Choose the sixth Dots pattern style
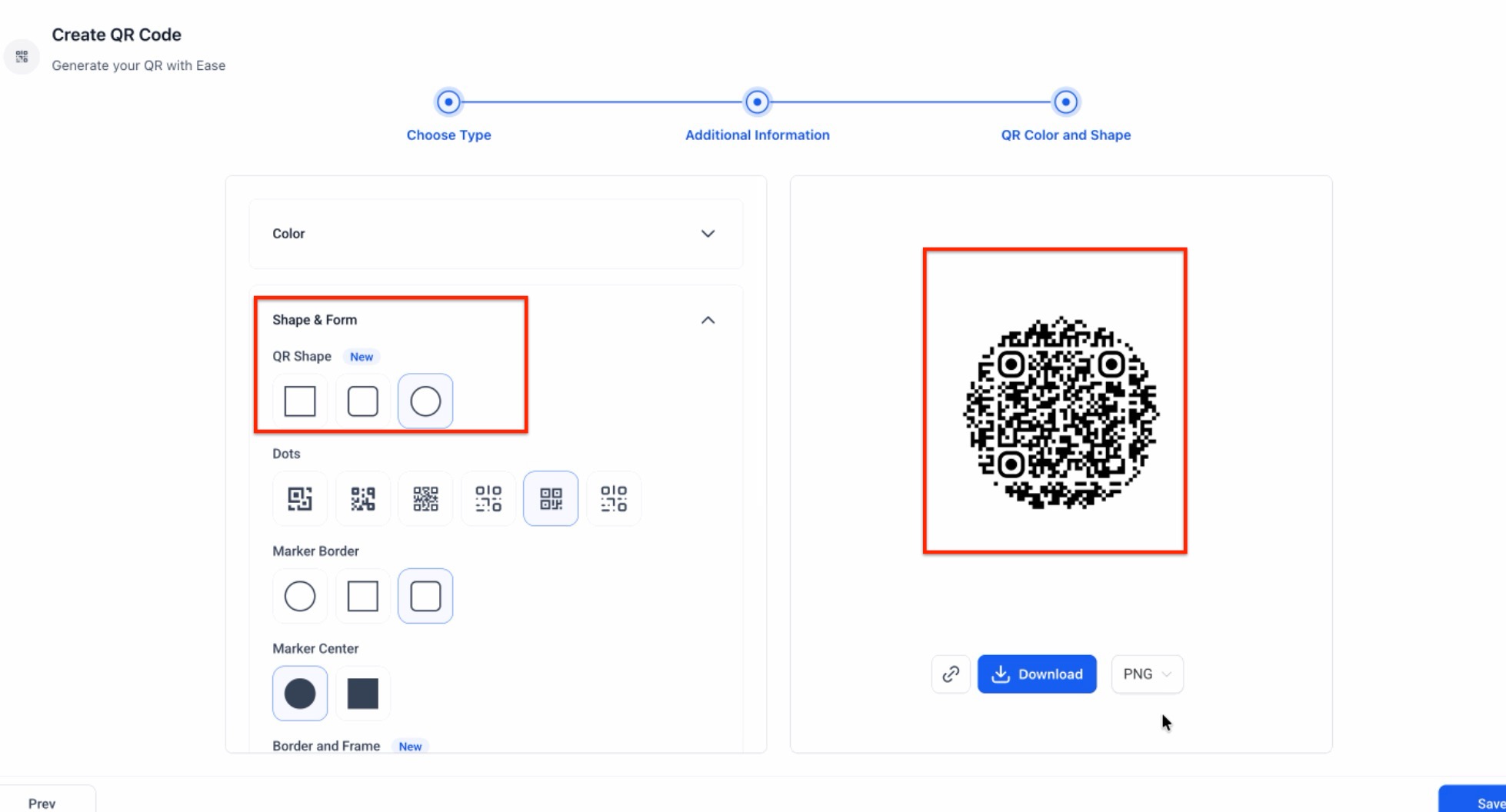 coord(614,498)
